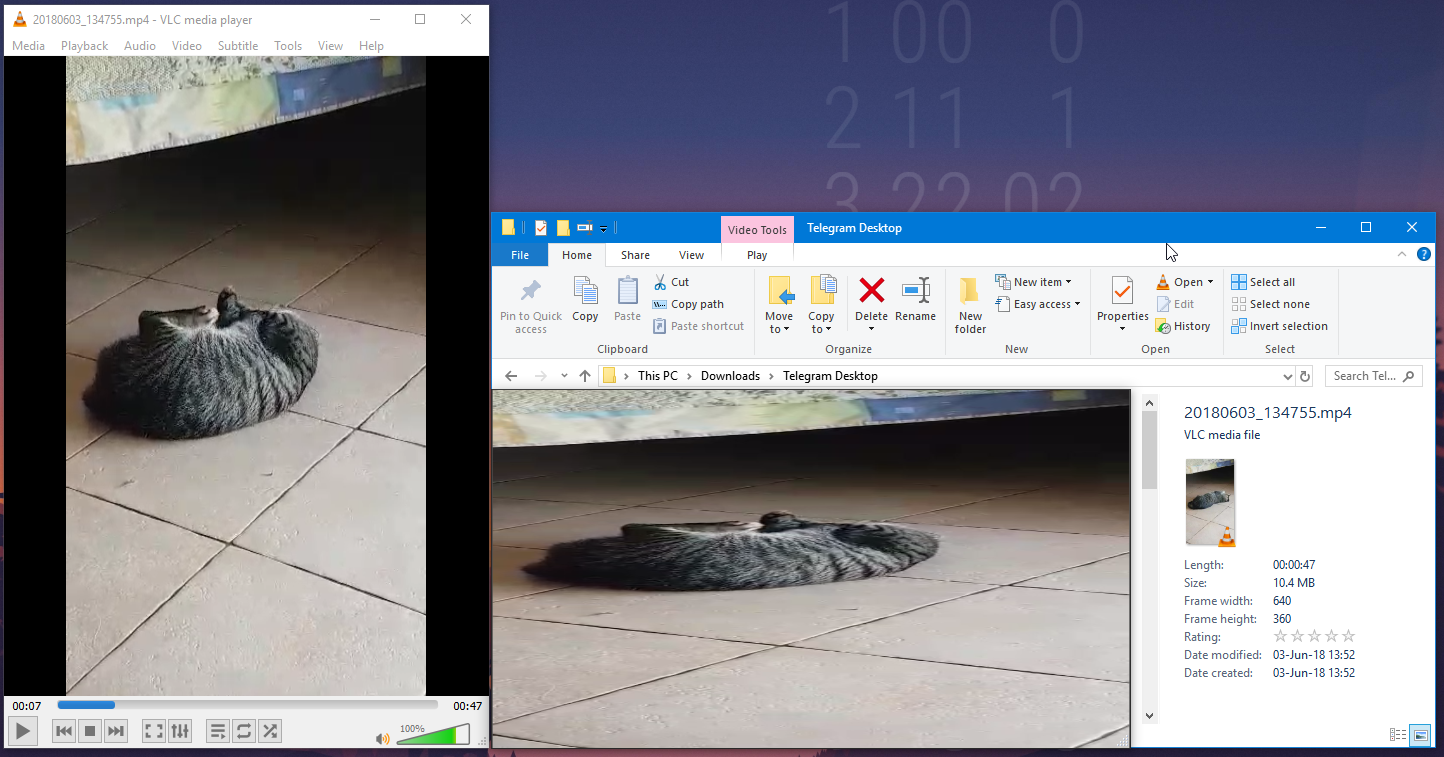Image resolution: width=1444 pixels, height=757 pixels.
Task: Rename the selected file
Action: 915,300
